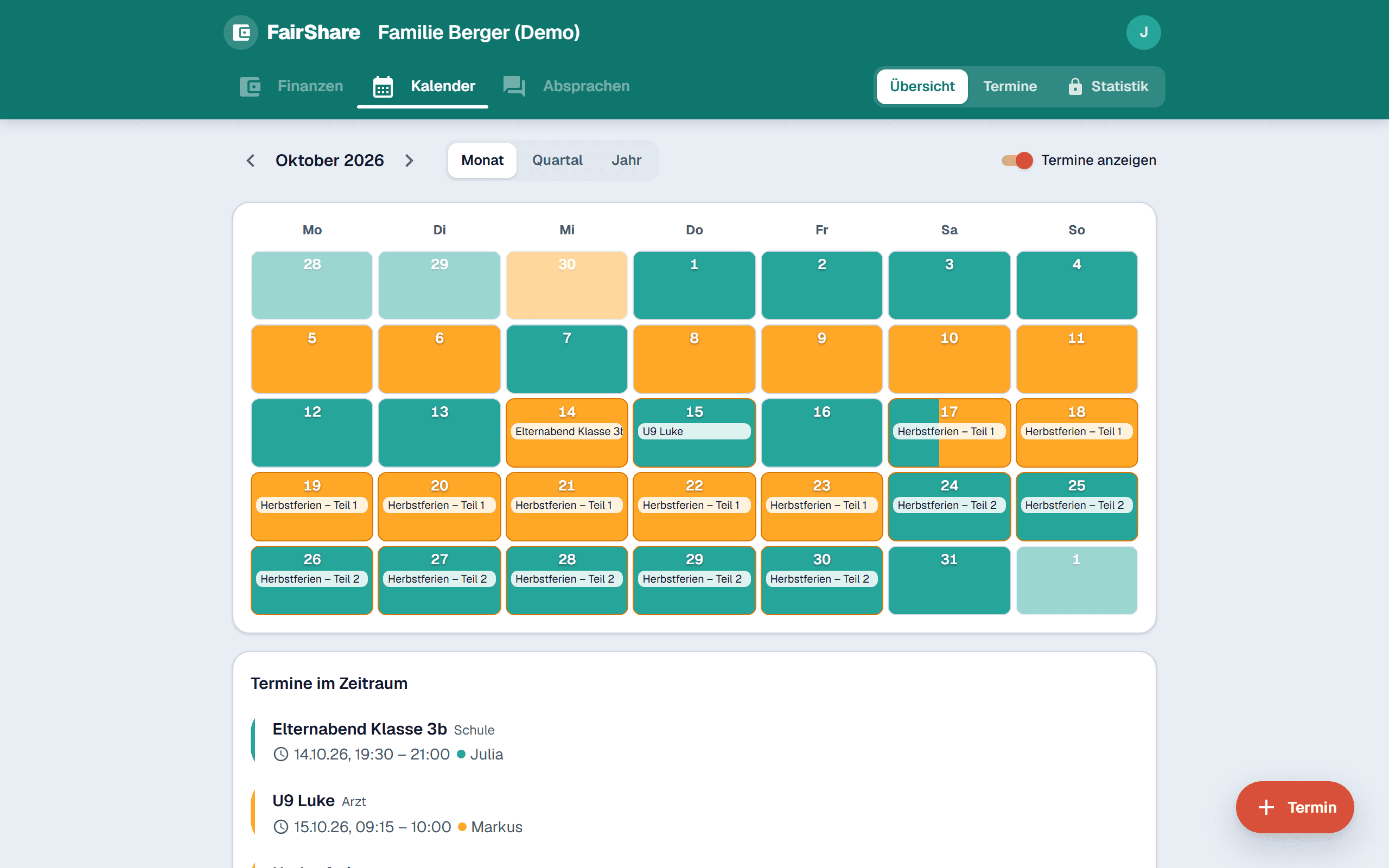Open the U9 Luke chip on day 15
Screen dimensions: 1389x868
tap(694, 432)
